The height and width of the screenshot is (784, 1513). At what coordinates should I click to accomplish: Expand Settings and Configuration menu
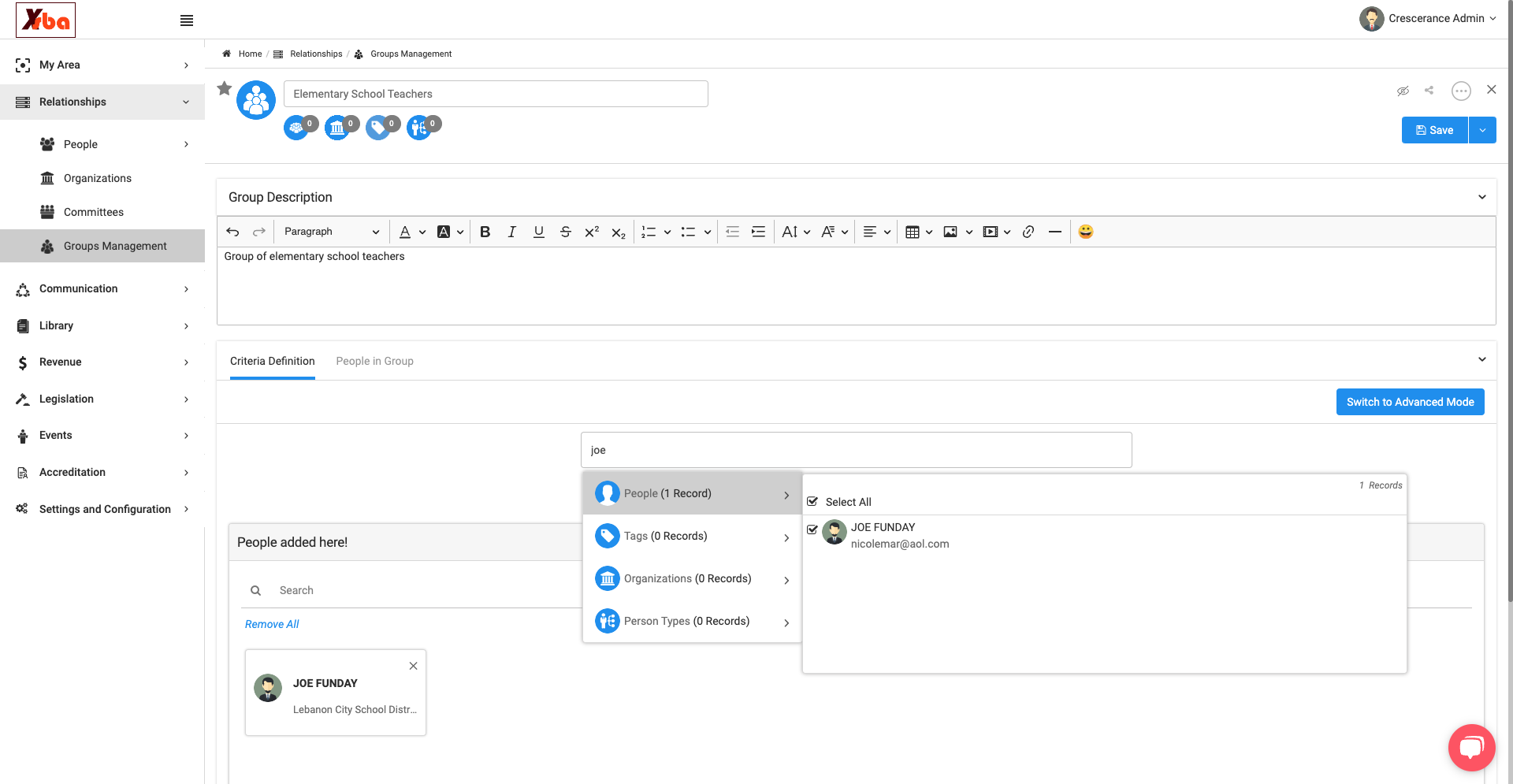(102, 509)
